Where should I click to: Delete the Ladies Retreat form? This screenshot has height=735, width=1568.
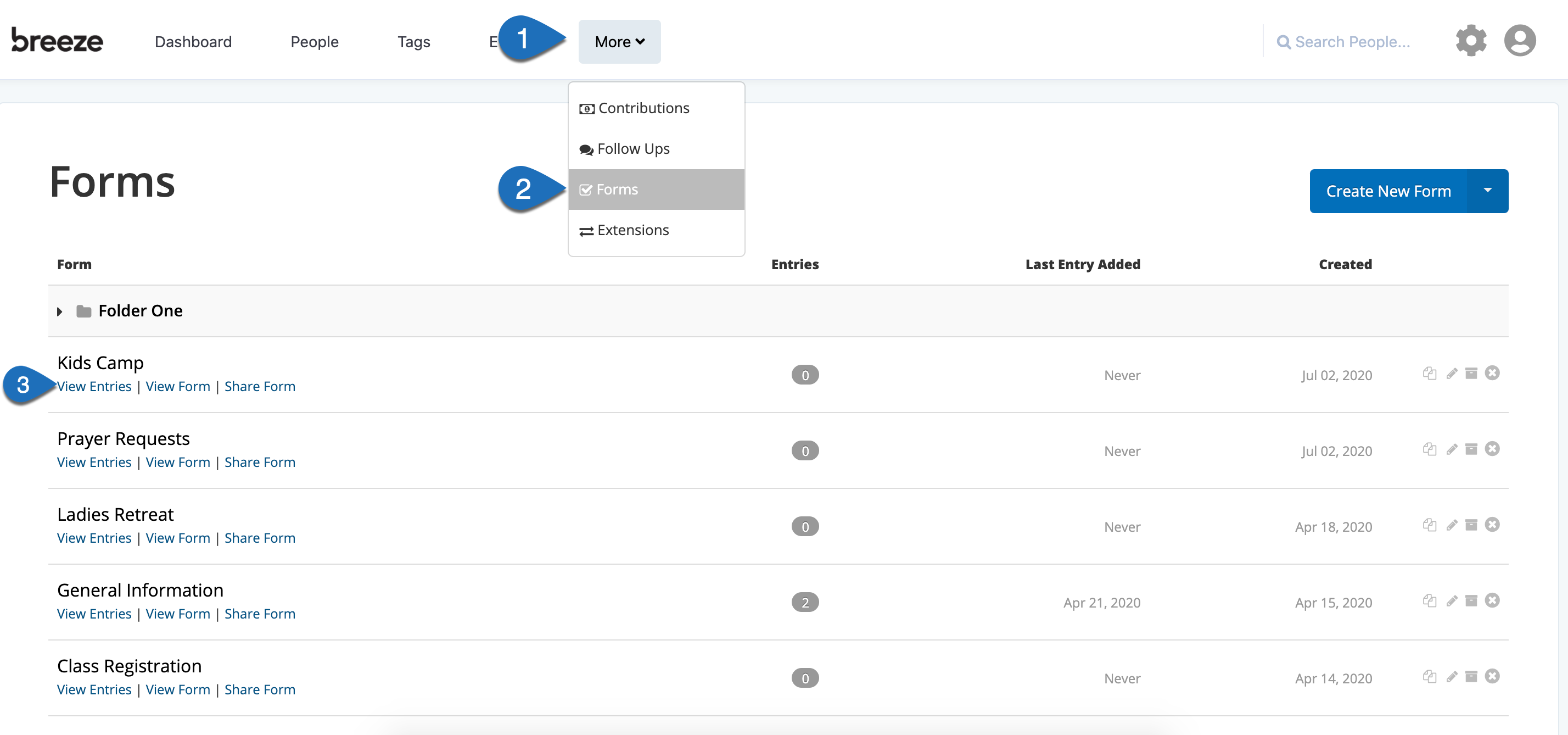click(x=1492, y=524)
